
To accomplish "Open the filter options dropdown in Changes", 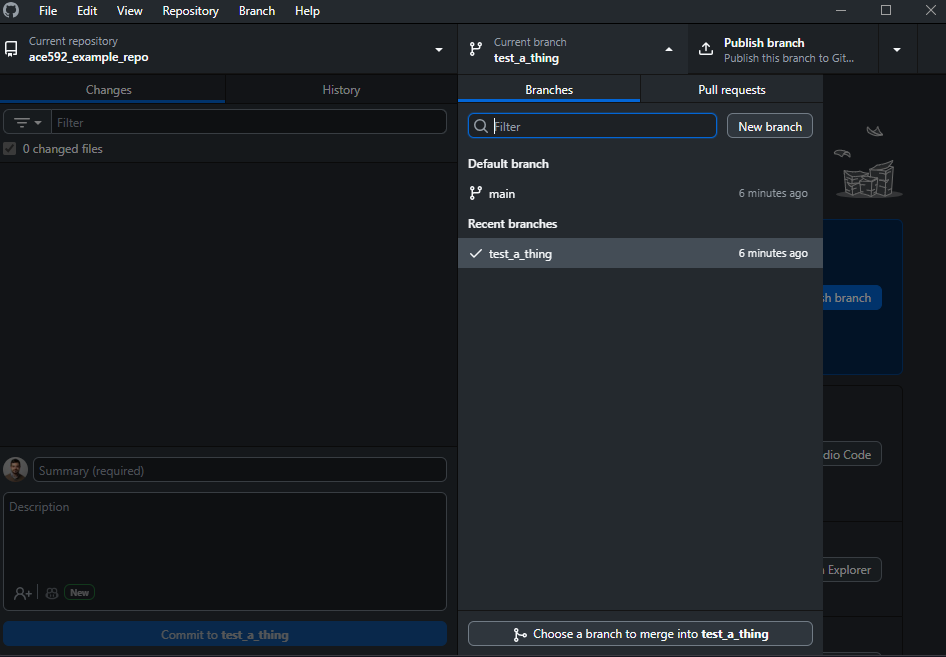I will 28,122.
